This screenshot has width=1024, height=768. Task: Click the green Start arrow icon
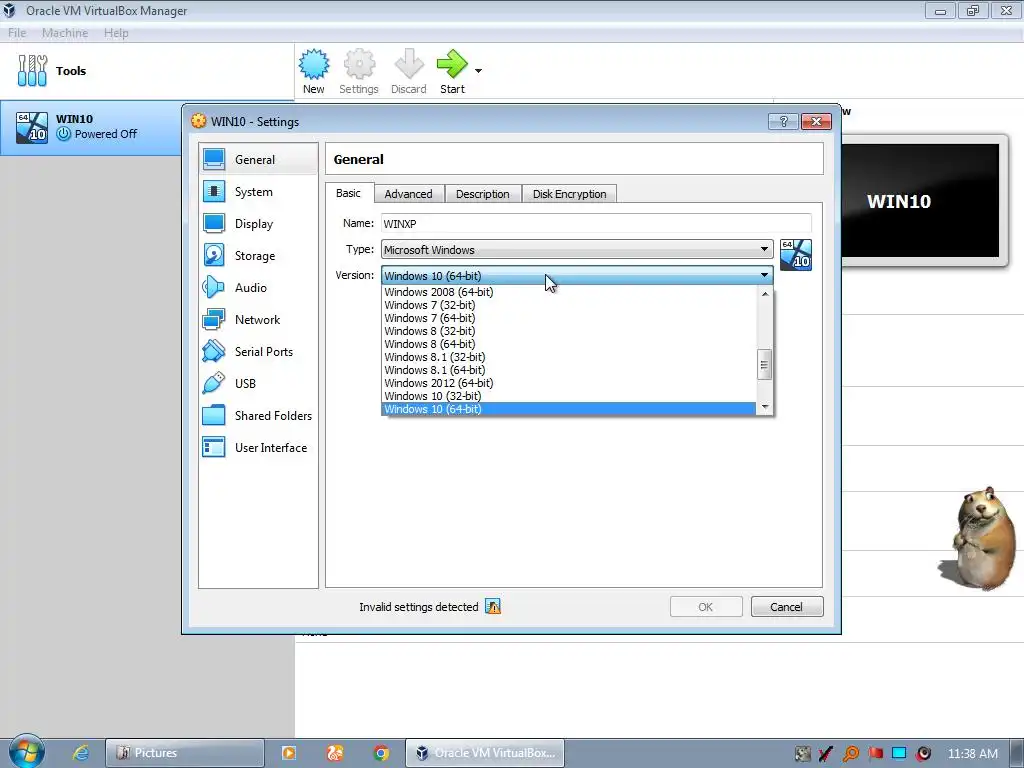(452, 64)
